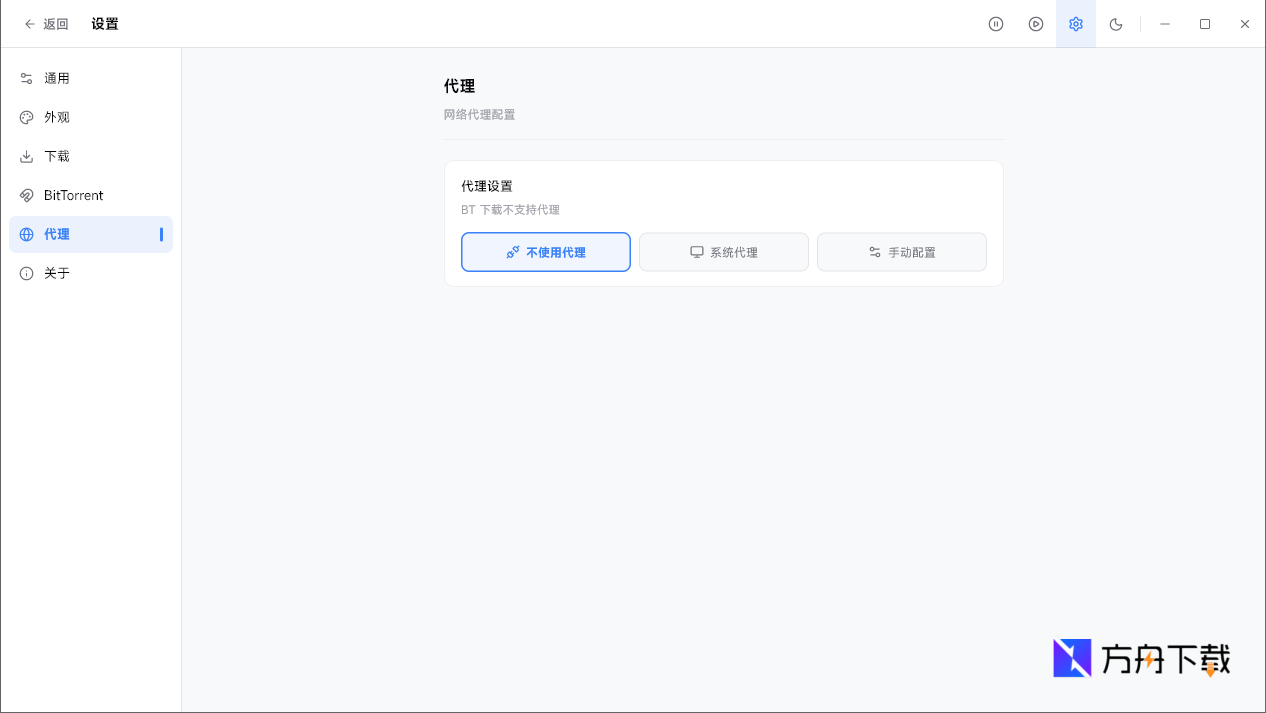Switch to the 外观 settings section
1266x713 pixels.
(x=57, y=117)
